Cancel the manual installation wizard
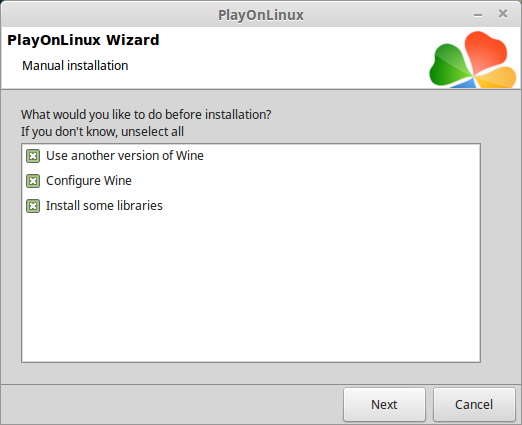 [x=474, y=404]
